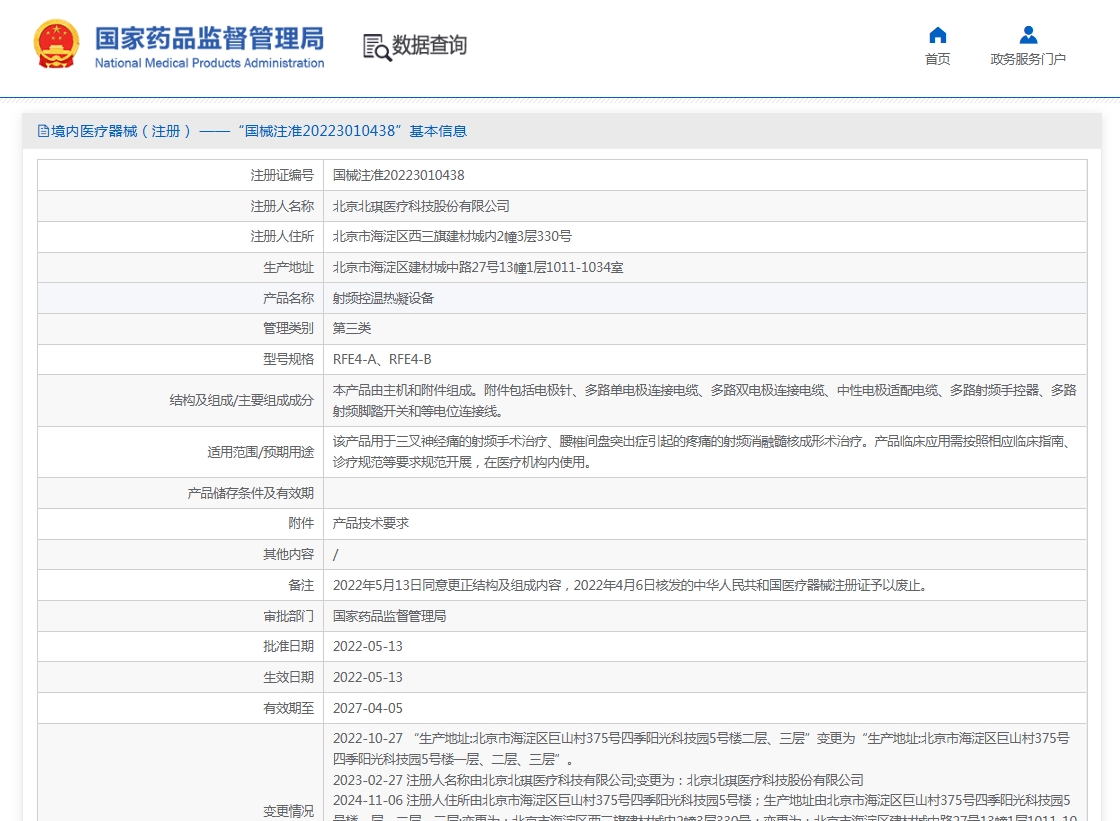
Task: Select the structure description starting 本产品由主机和附件组成
Action: coord(704,400)
